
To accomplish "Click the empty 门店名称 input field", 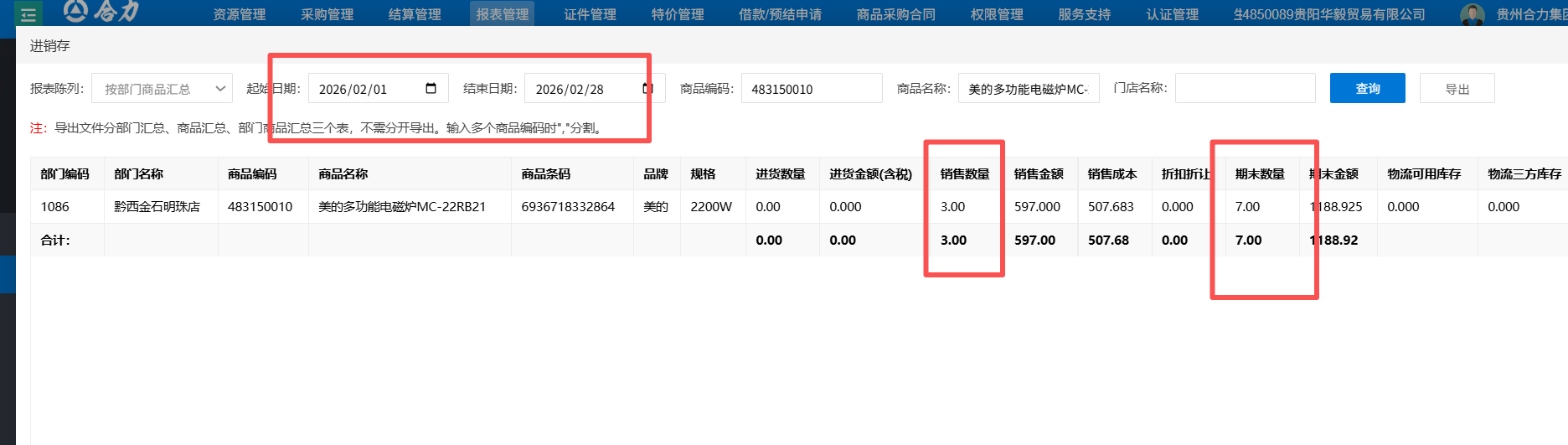I will pos(1245,88).
